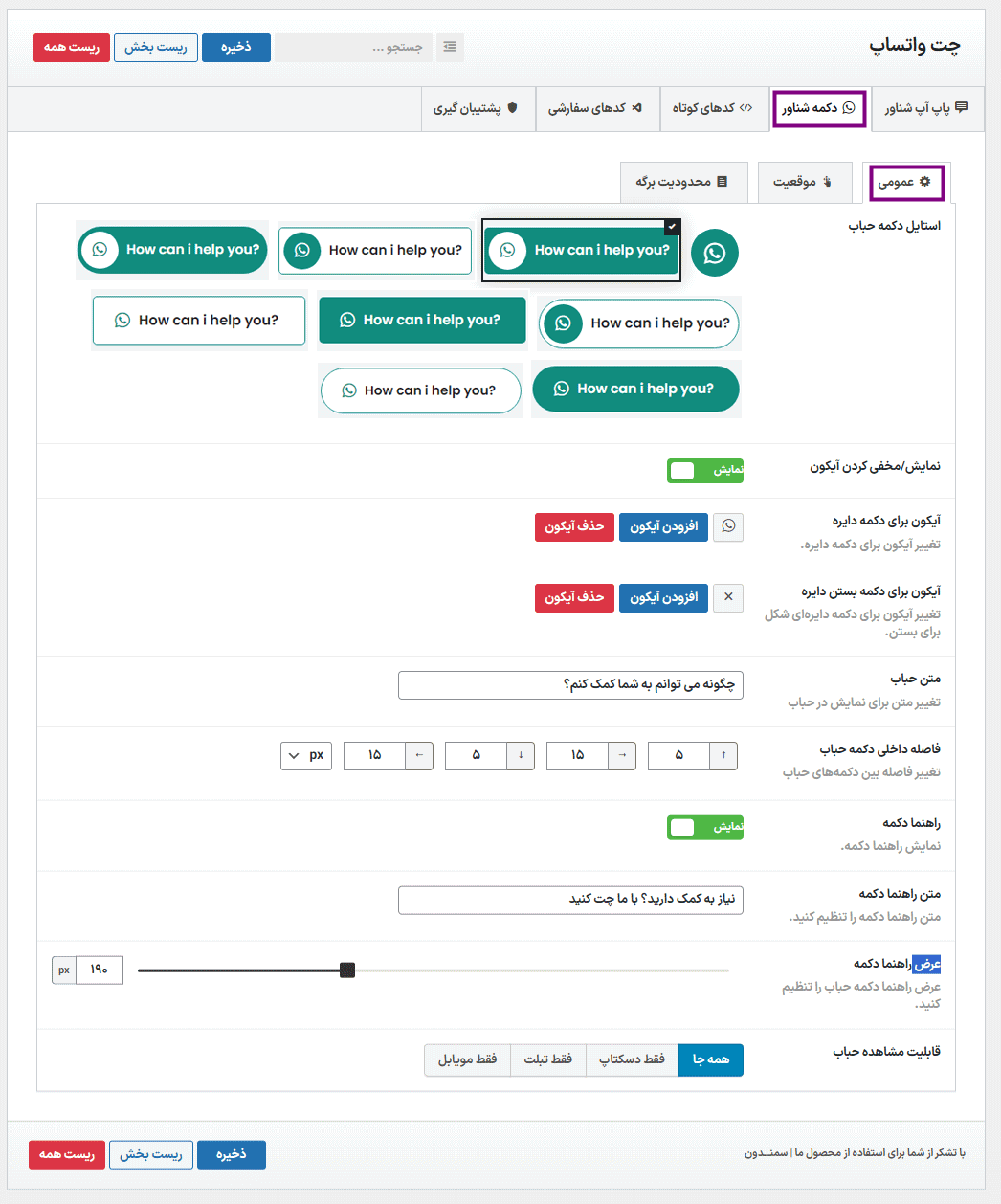Click 'افزودن آیکون' for circle button icon
This screenshot has height=1204, width=1001.
[x=663, y=526]
